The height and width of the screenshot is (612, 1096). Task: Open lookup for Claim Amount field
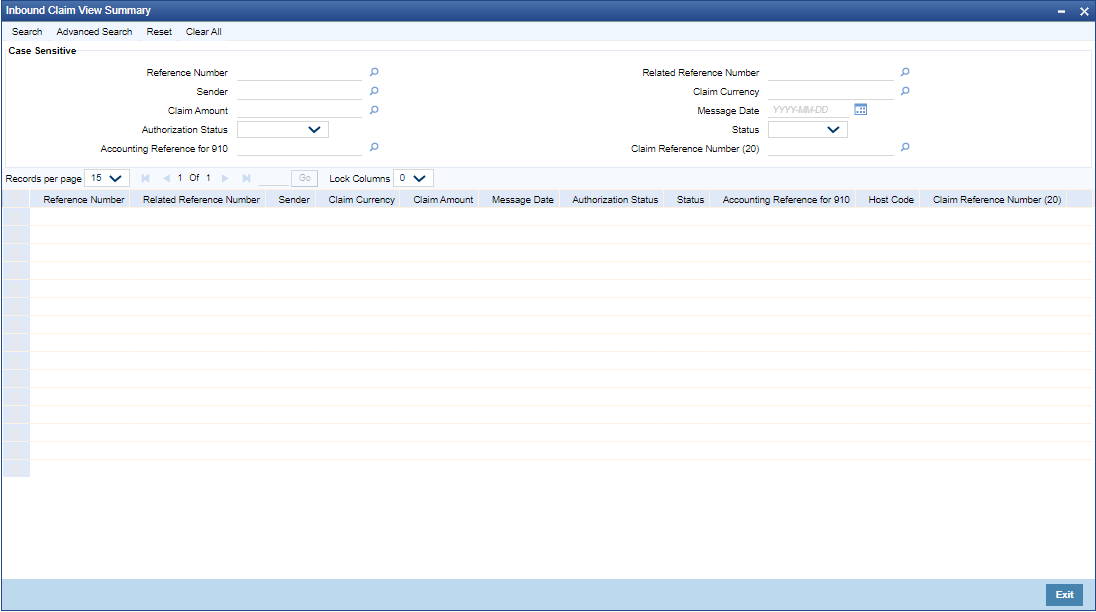[x=374, y=110]
